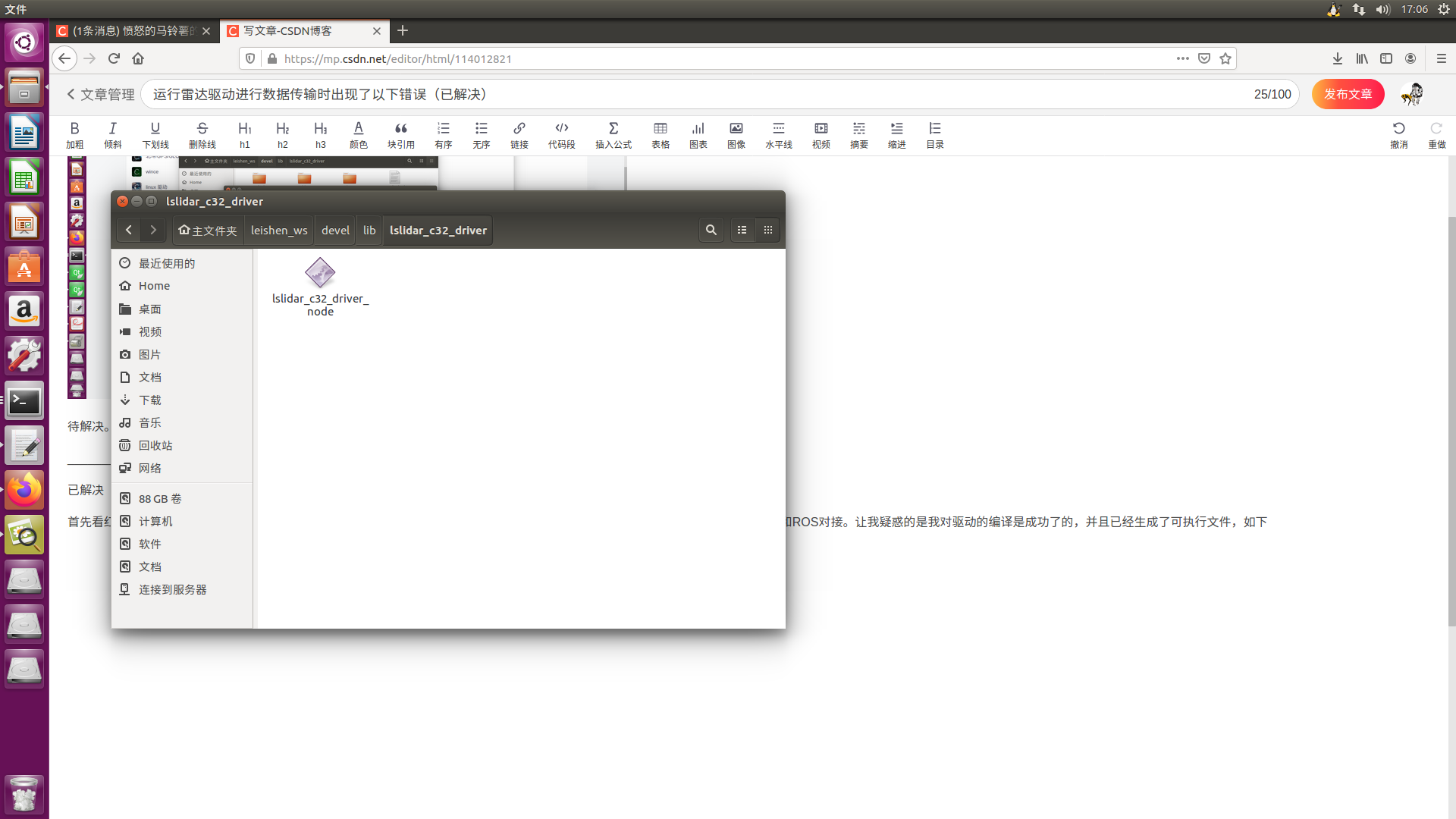Insert a table (表格)
Screen dimensions: 1456x819
[660, 135]
